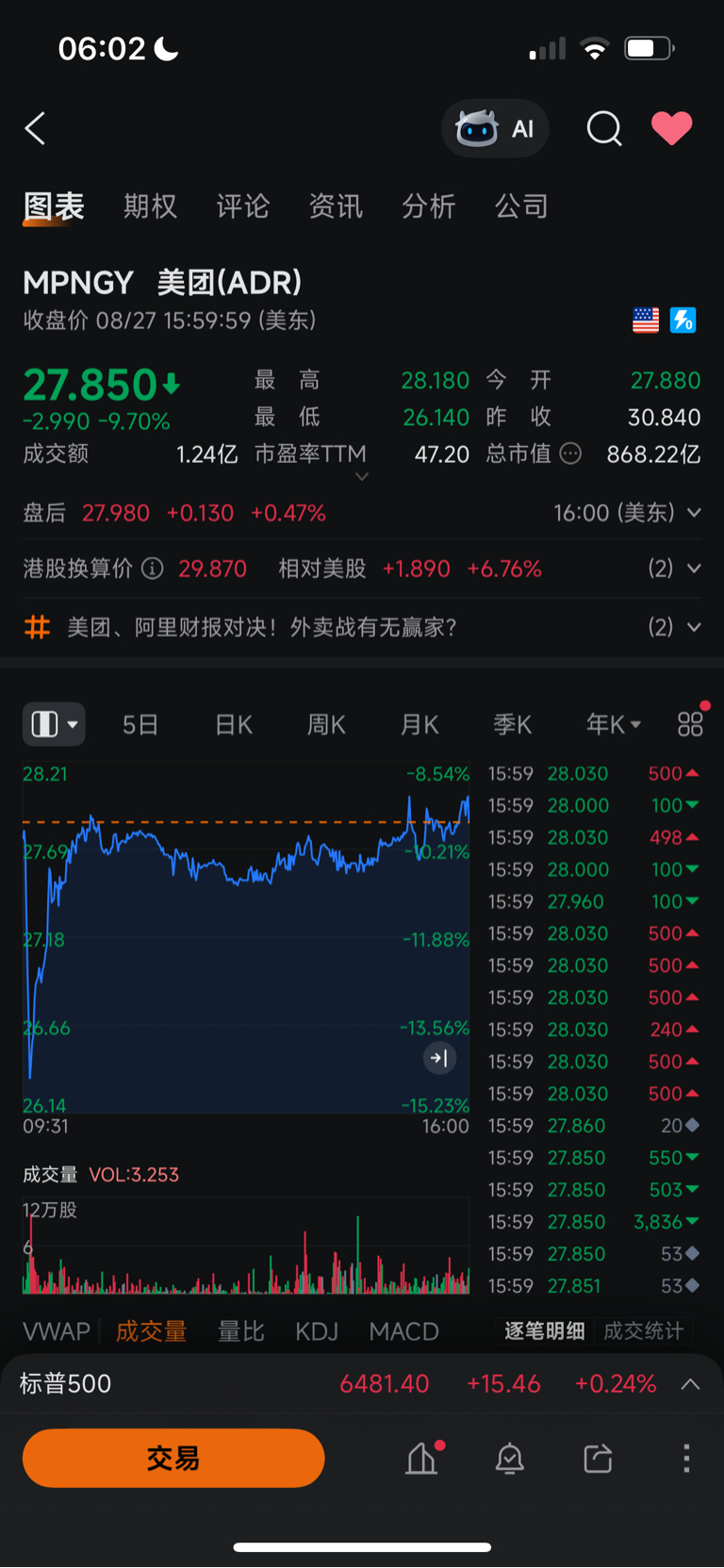Screen dimensions: 724x1568
Task: Tap the MPNGY 美团(ADR) title
Action: [x=162, y=283]
